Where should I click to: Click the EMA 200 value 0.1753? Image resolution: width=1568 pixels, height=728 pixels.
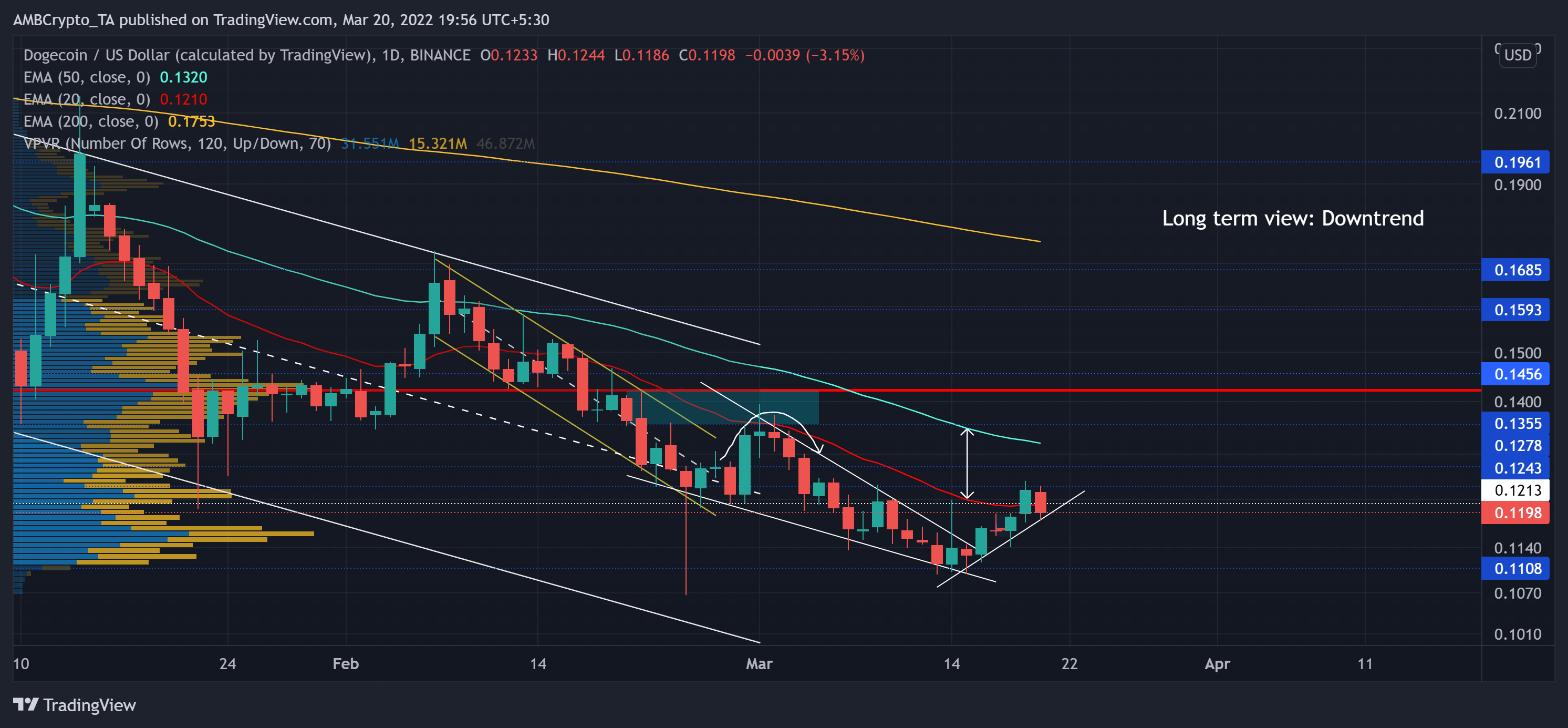(x=192, y=121)
